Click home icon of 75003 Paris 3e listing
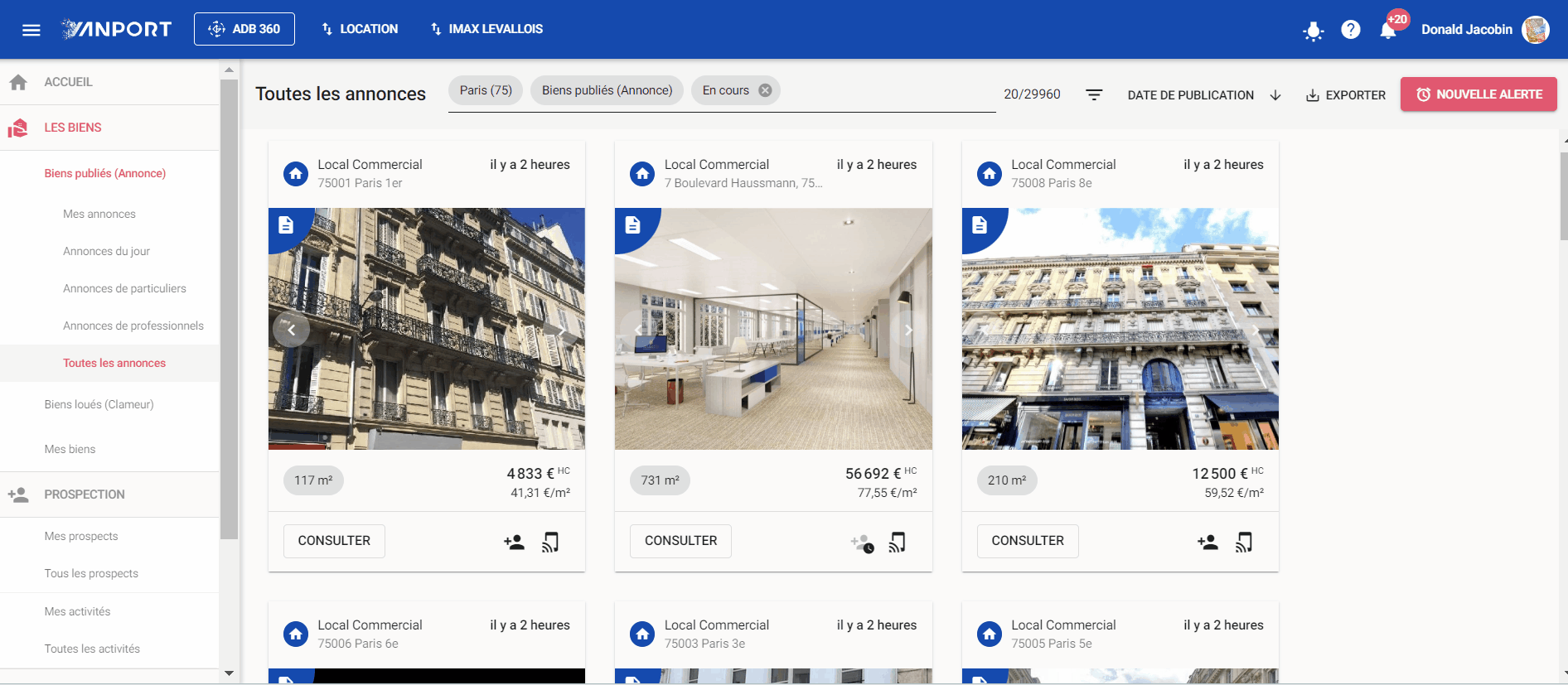This screenshot has height=685, width=1568. pyautogui.click(x=642, y=634)
